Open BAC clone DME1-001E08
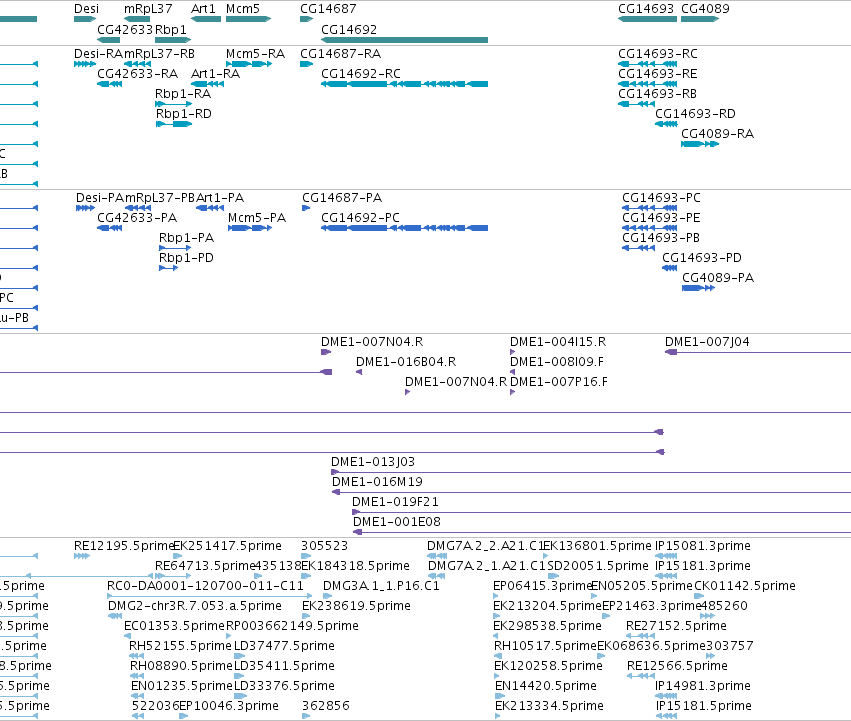The image size is (851, 721). [602, 532]
